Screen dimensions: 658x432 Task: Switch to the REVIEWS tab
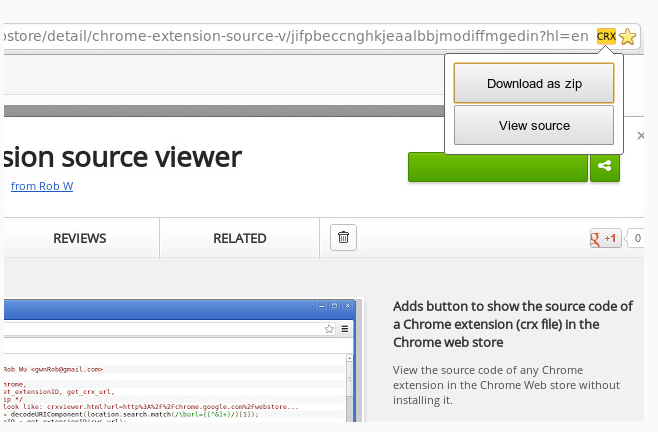tap(80, 238)
